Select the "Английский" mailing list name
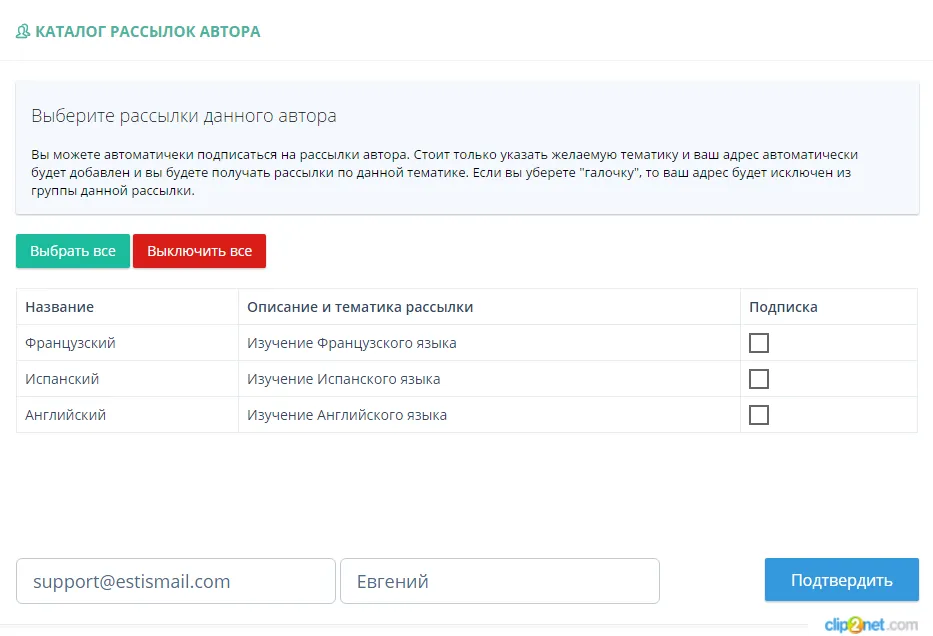This screenshot has width=933, height=636. pyautogui.click(x=66, y=415)
